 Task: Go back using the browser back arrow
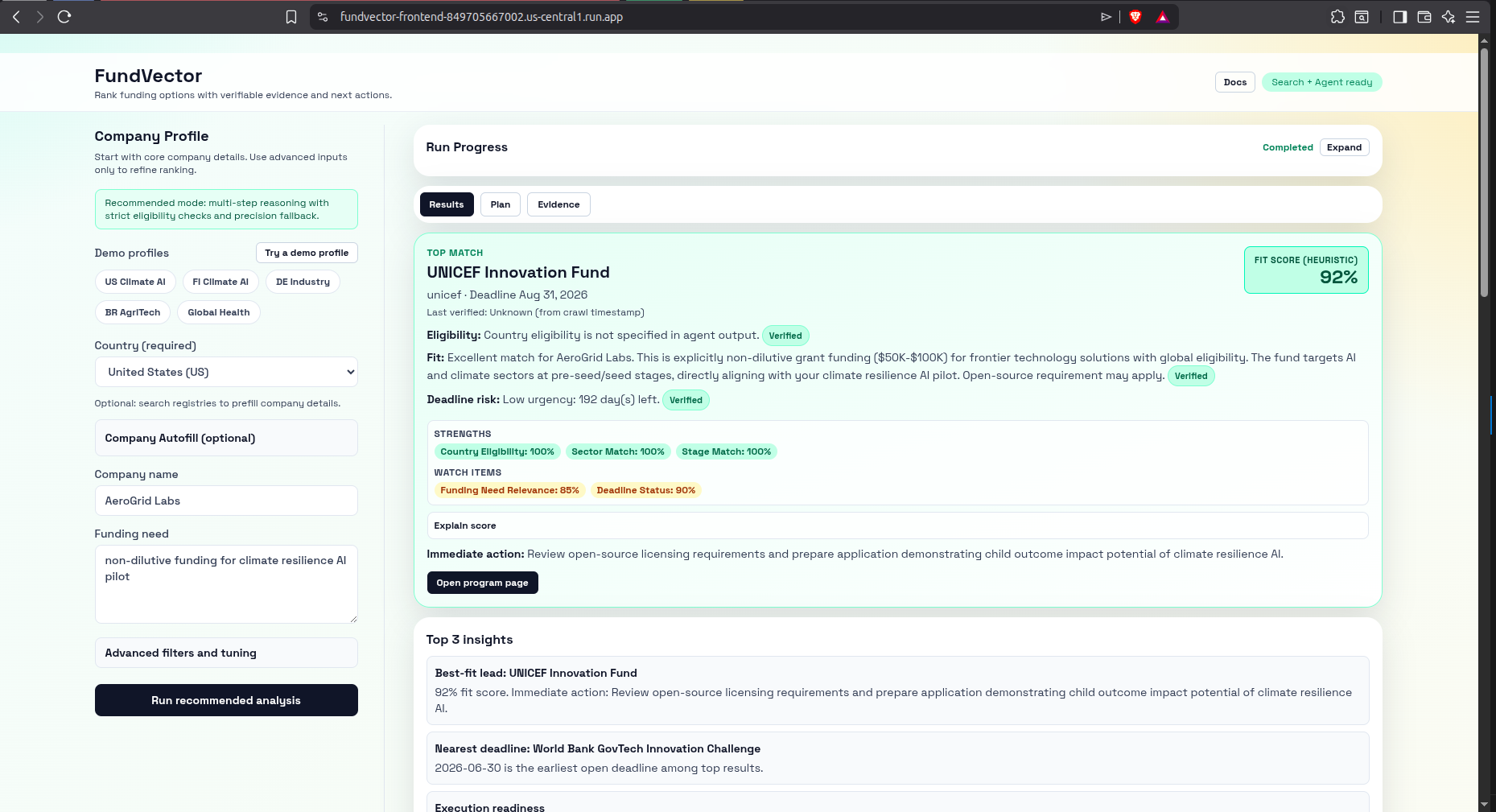coord(16,17)
